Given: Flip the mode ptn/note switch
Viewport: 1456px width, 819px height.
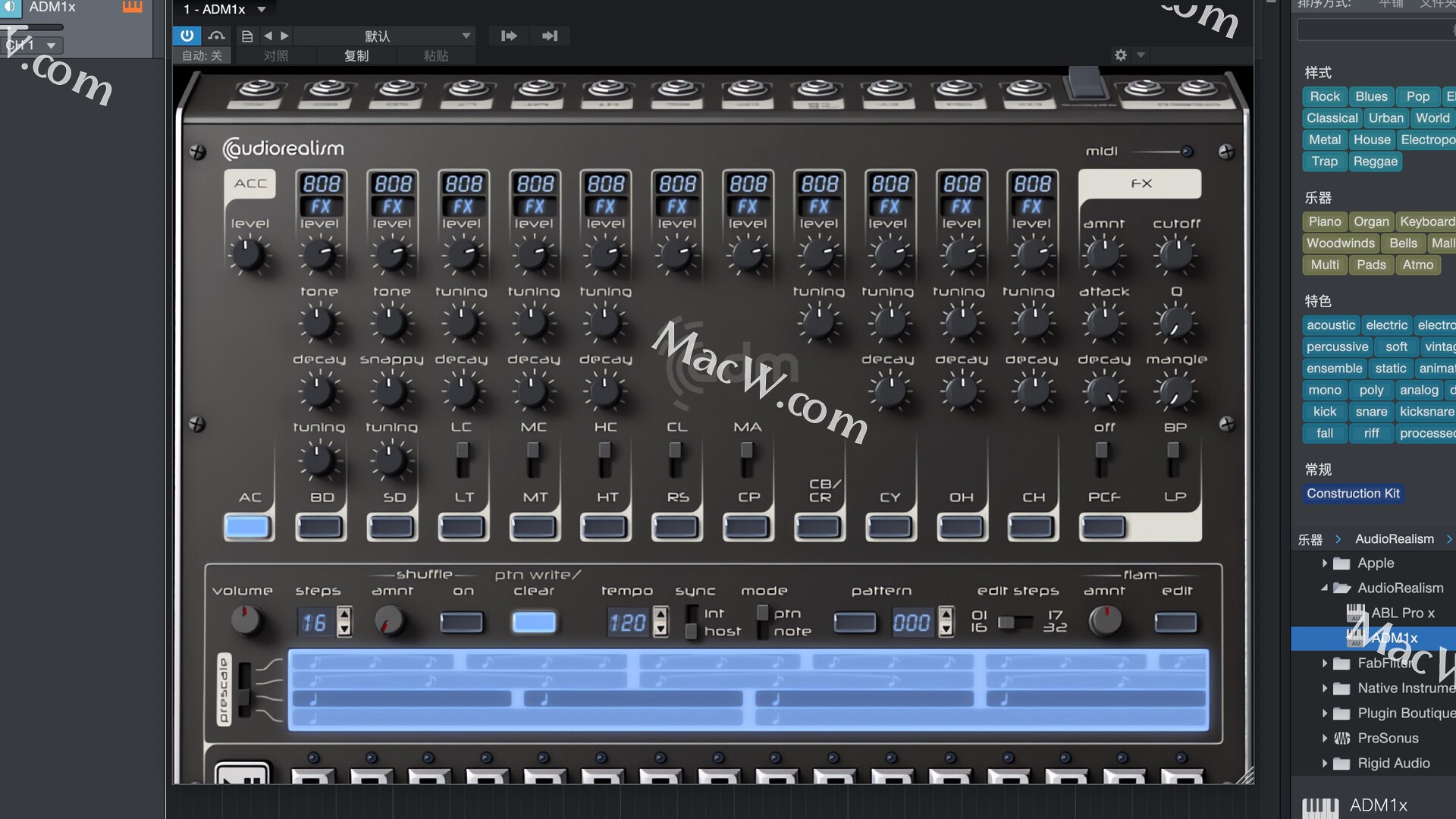Looking at the screenshot, I should click(x=762, y=622).
